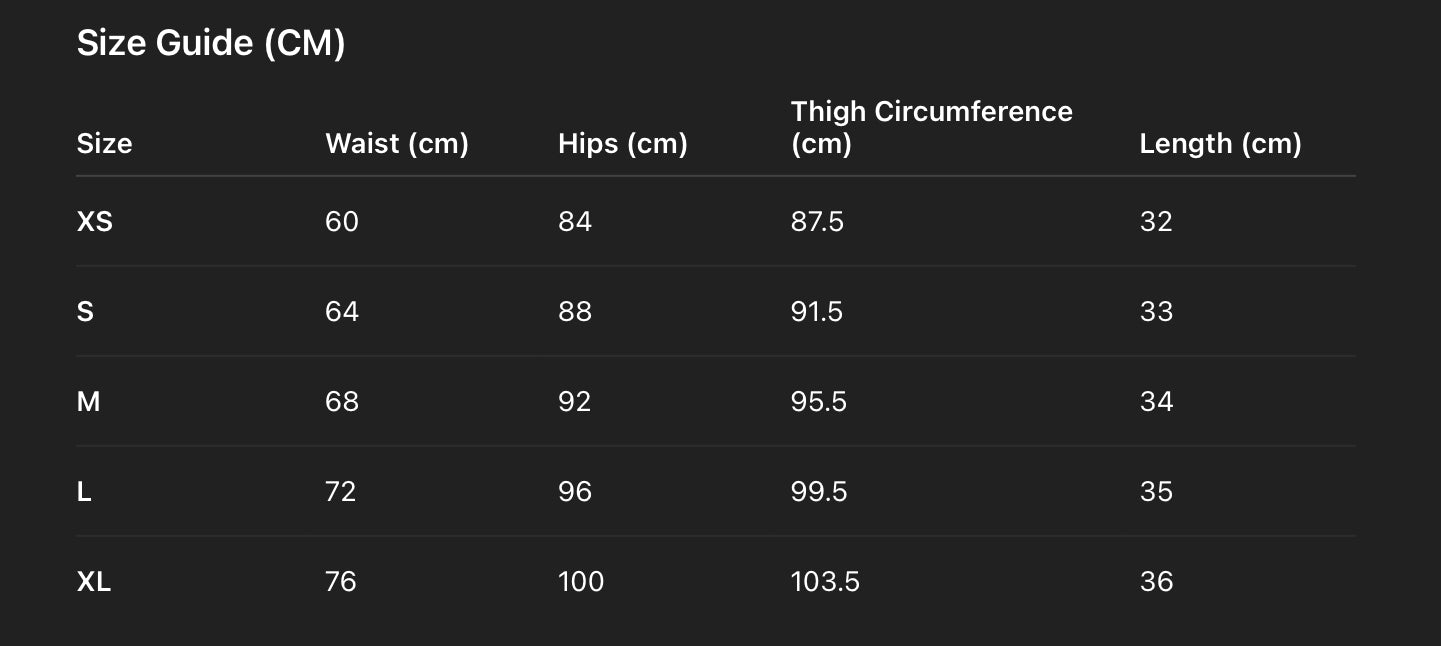
Task: Select the M size row label
Action: 88,401
